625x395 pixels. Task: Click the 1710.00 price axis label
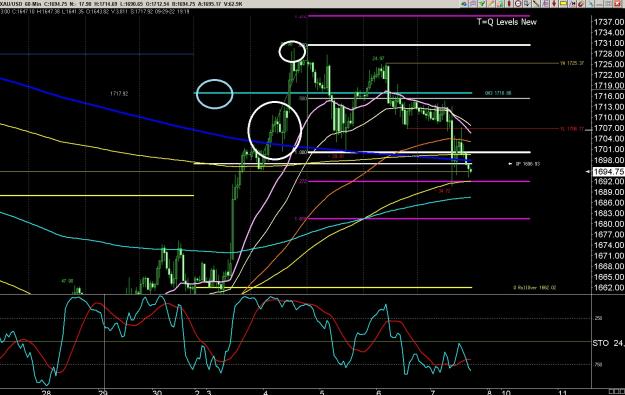tap(609, 117)
